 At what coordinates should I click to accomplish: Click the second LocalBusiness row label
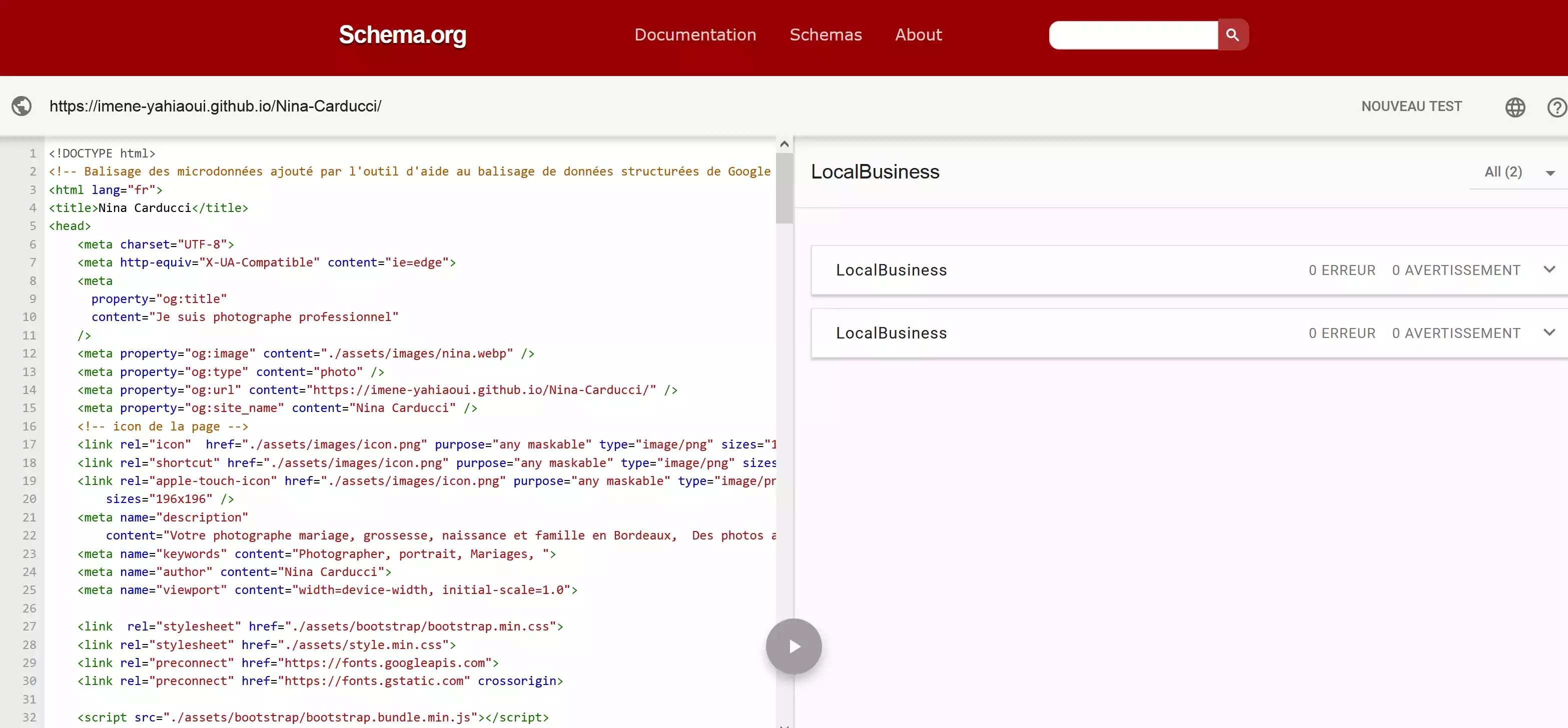(891, 333)
